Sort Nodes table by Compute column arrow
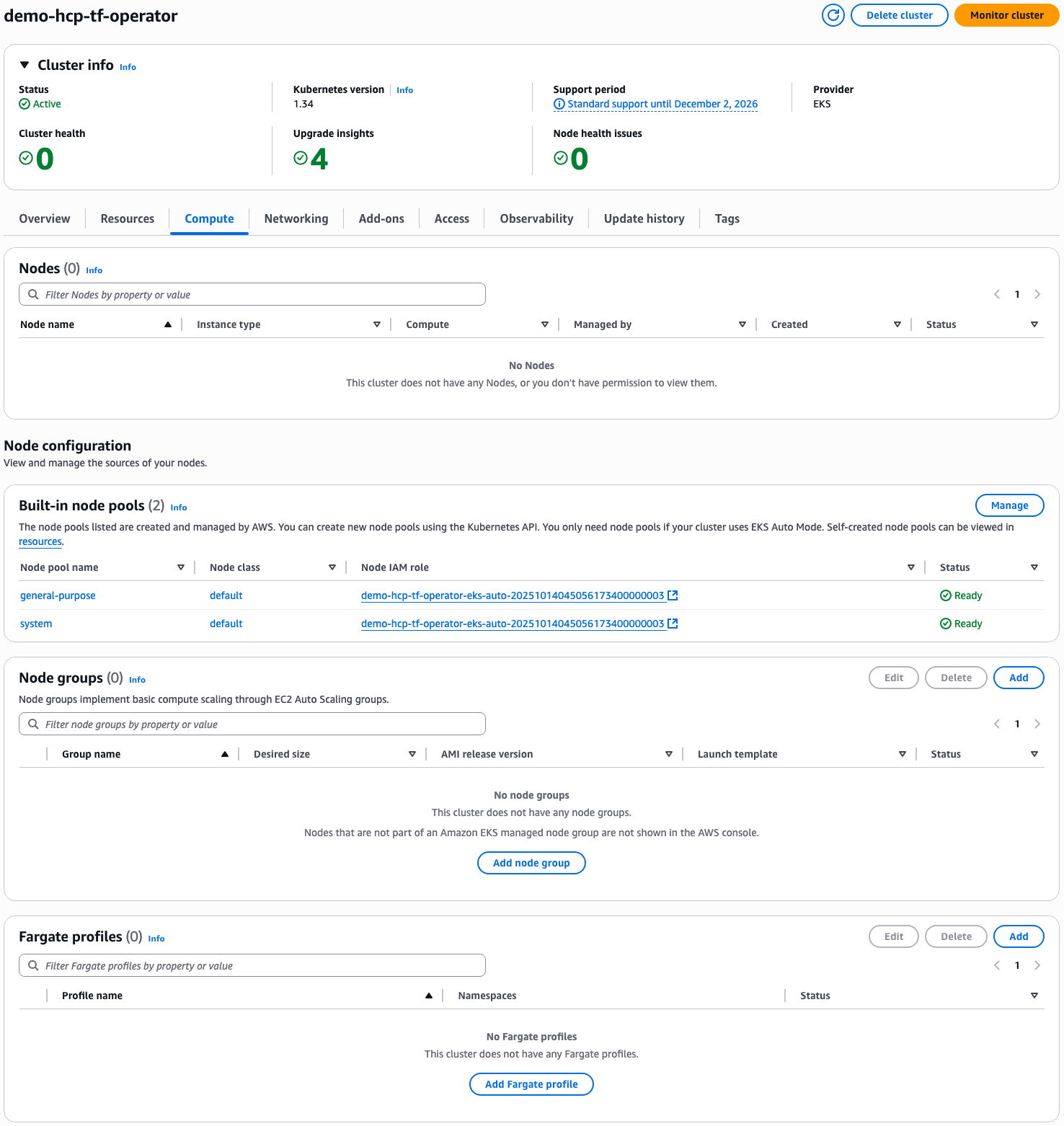The height and width of the screenshot is (1126, 1064). pyautogui.click(x=545, y=324)
